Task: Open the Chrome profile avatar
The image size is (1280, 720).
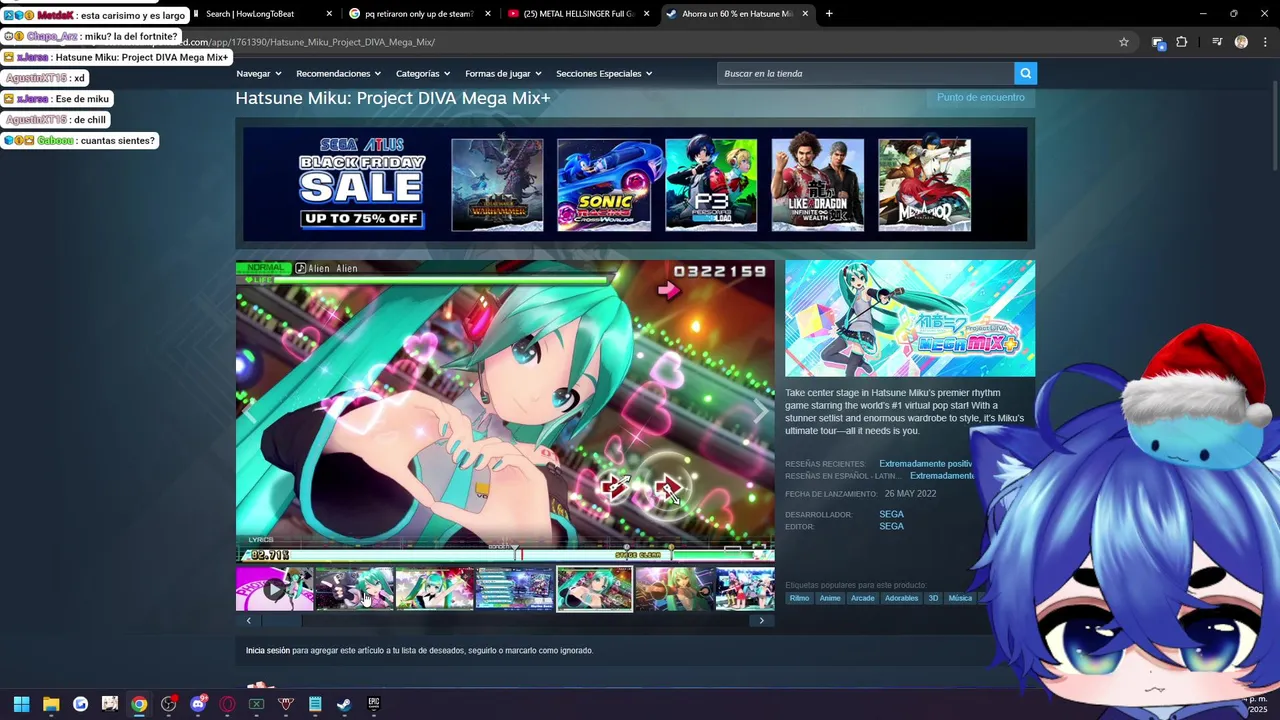Action: [x=1241, y=42]
